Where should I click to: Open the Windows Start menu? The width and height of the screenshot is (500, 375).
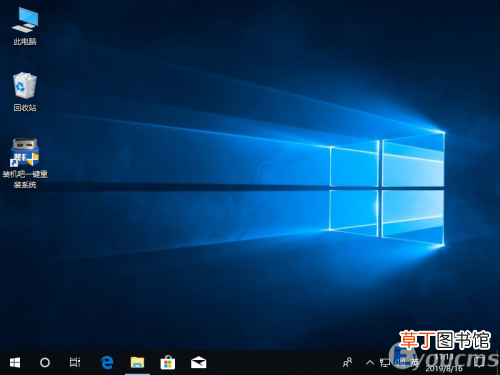click(x=15, y=362)
